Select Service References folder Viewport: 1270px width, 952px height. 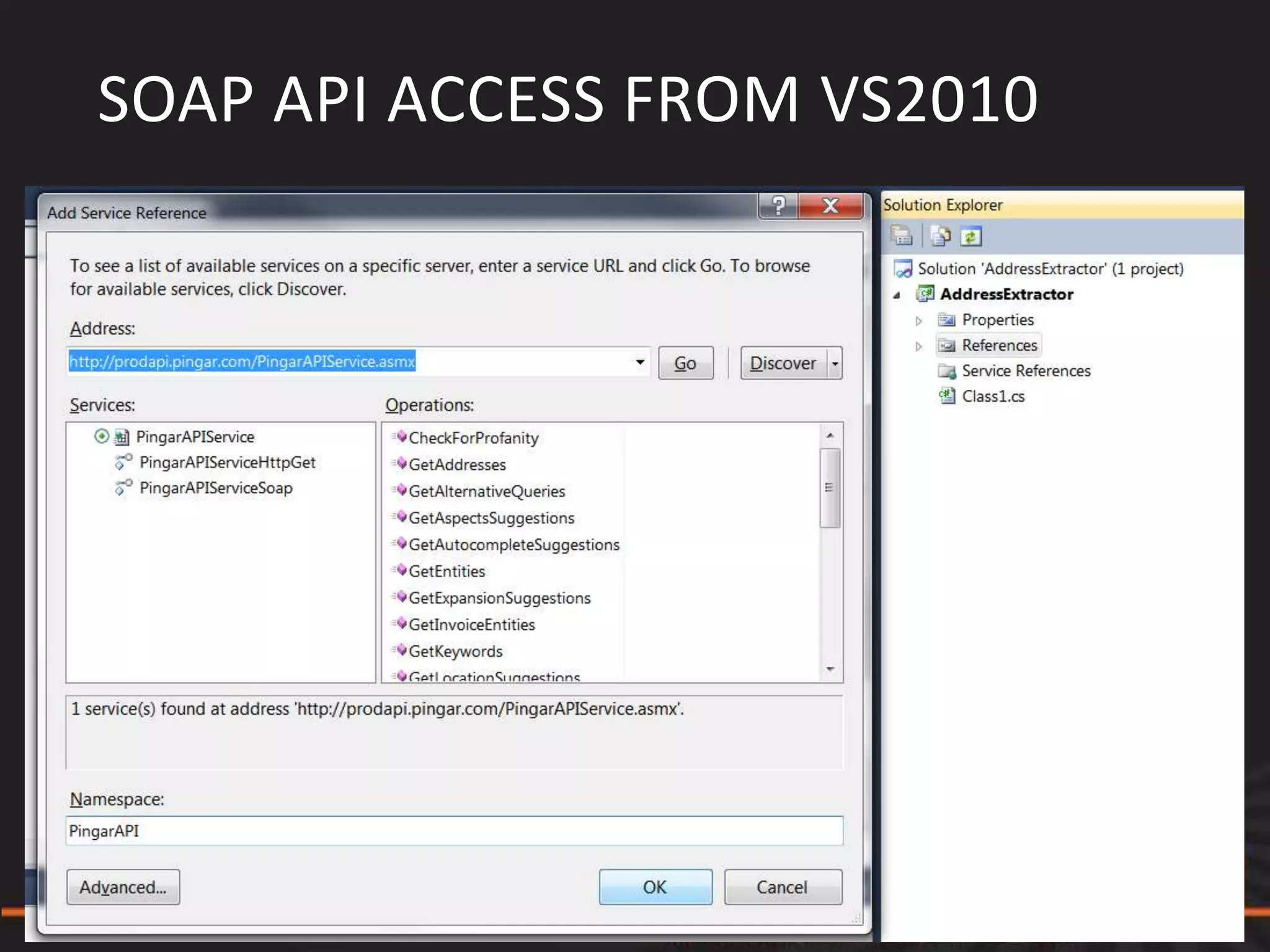1026,371
